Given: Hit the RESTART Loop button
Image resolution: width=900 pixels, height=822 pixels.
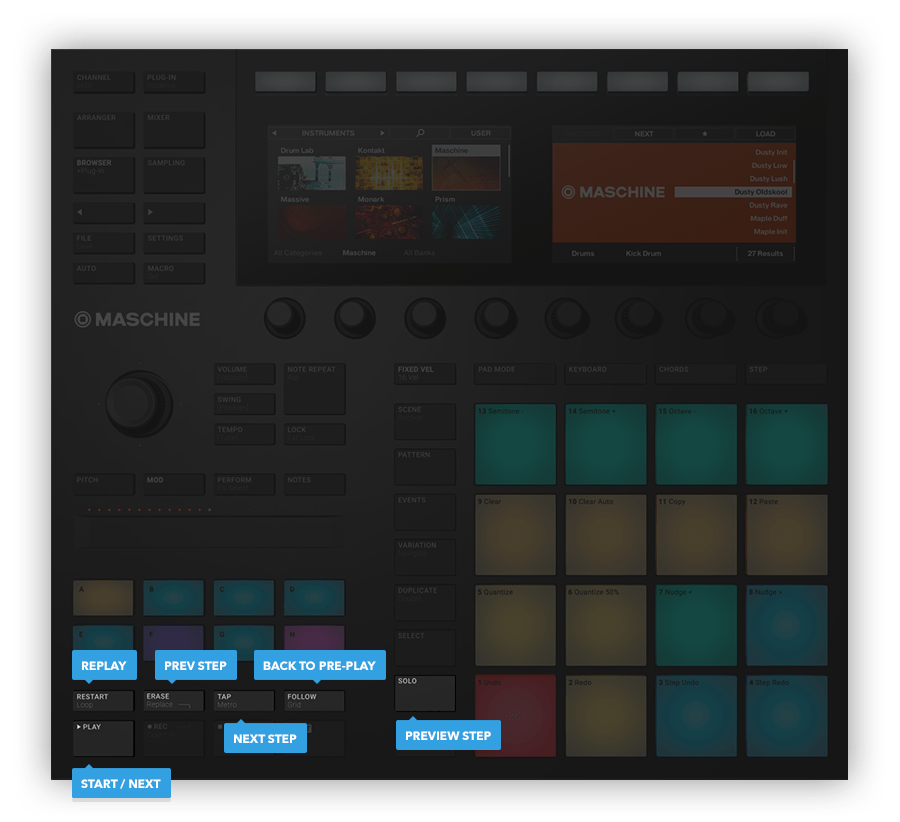Looking at the screenshot, I should 103,701.
